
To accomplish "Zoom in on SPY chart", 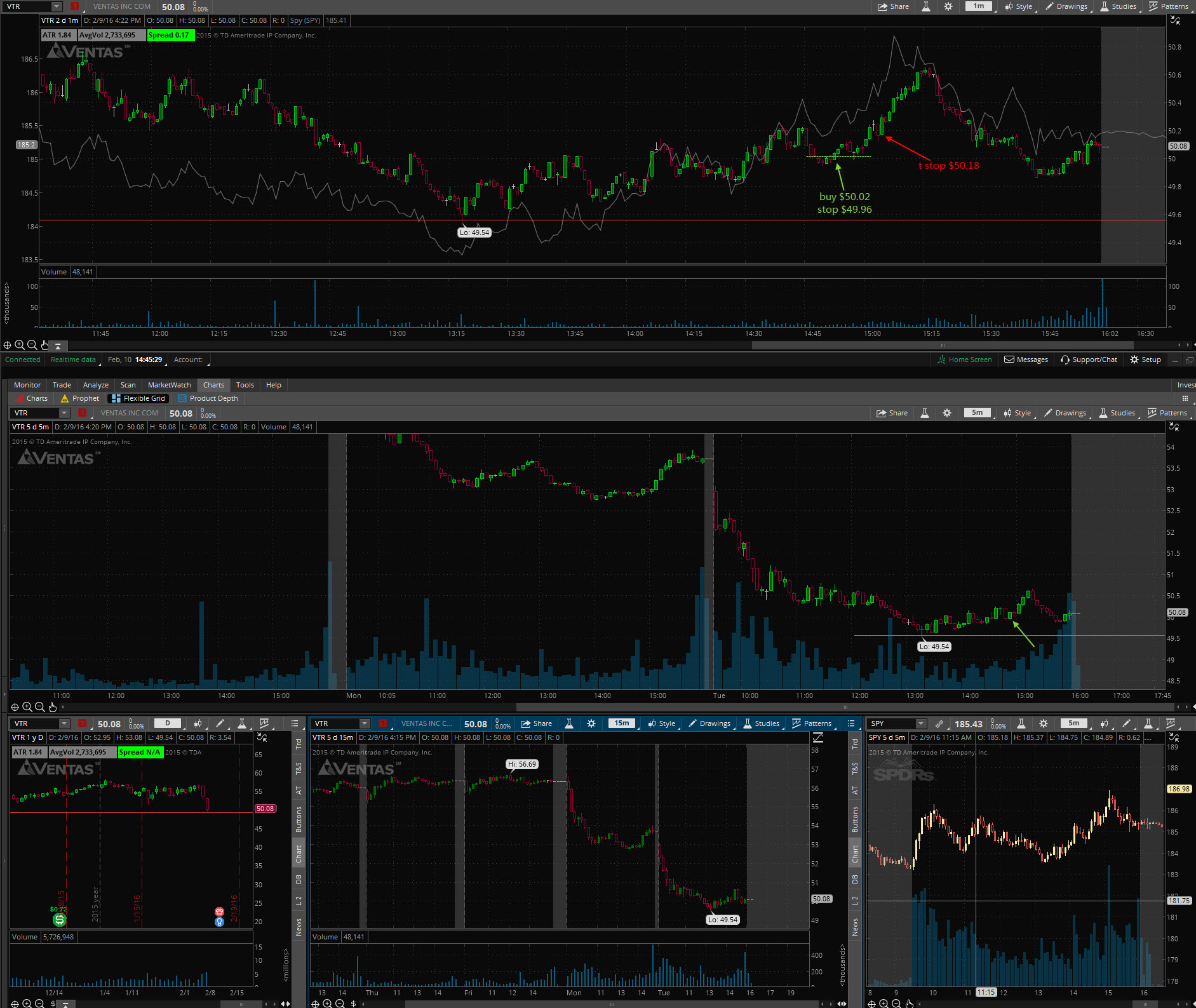I will point(884,1004).
